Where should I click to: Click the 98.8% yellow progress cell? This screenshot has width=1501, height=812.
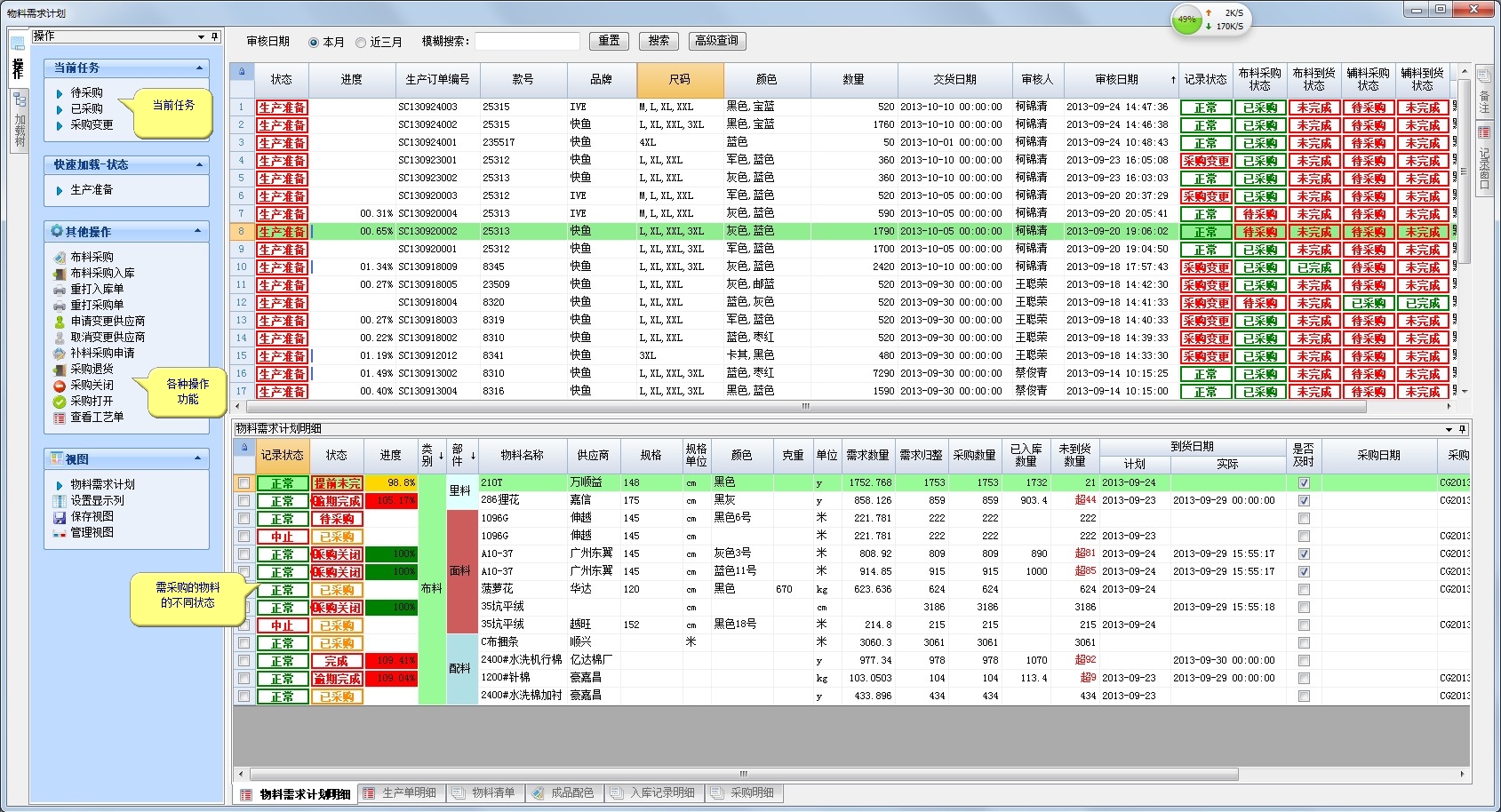[x=391, y=482]
